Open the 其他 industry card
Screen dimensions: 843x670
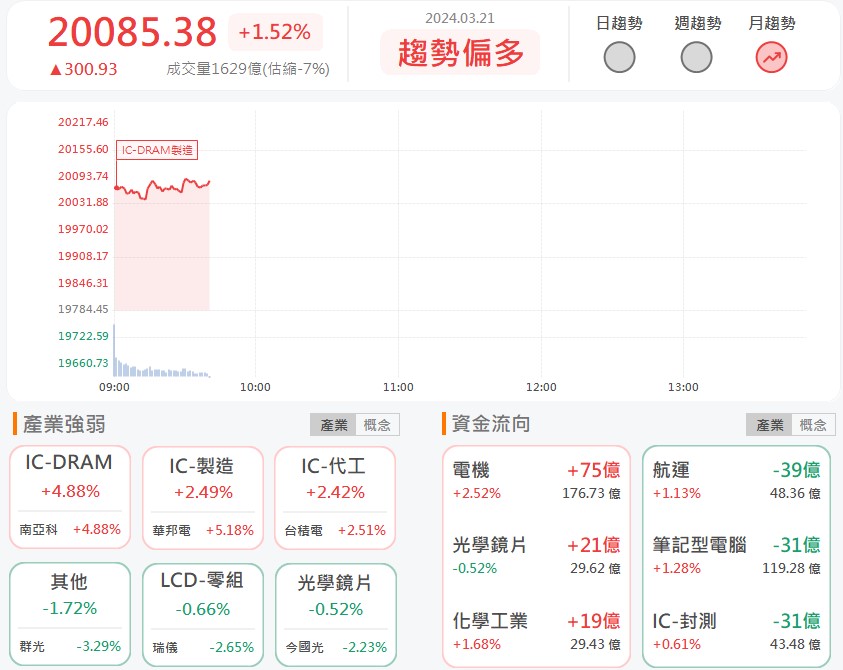click(70, 614)
